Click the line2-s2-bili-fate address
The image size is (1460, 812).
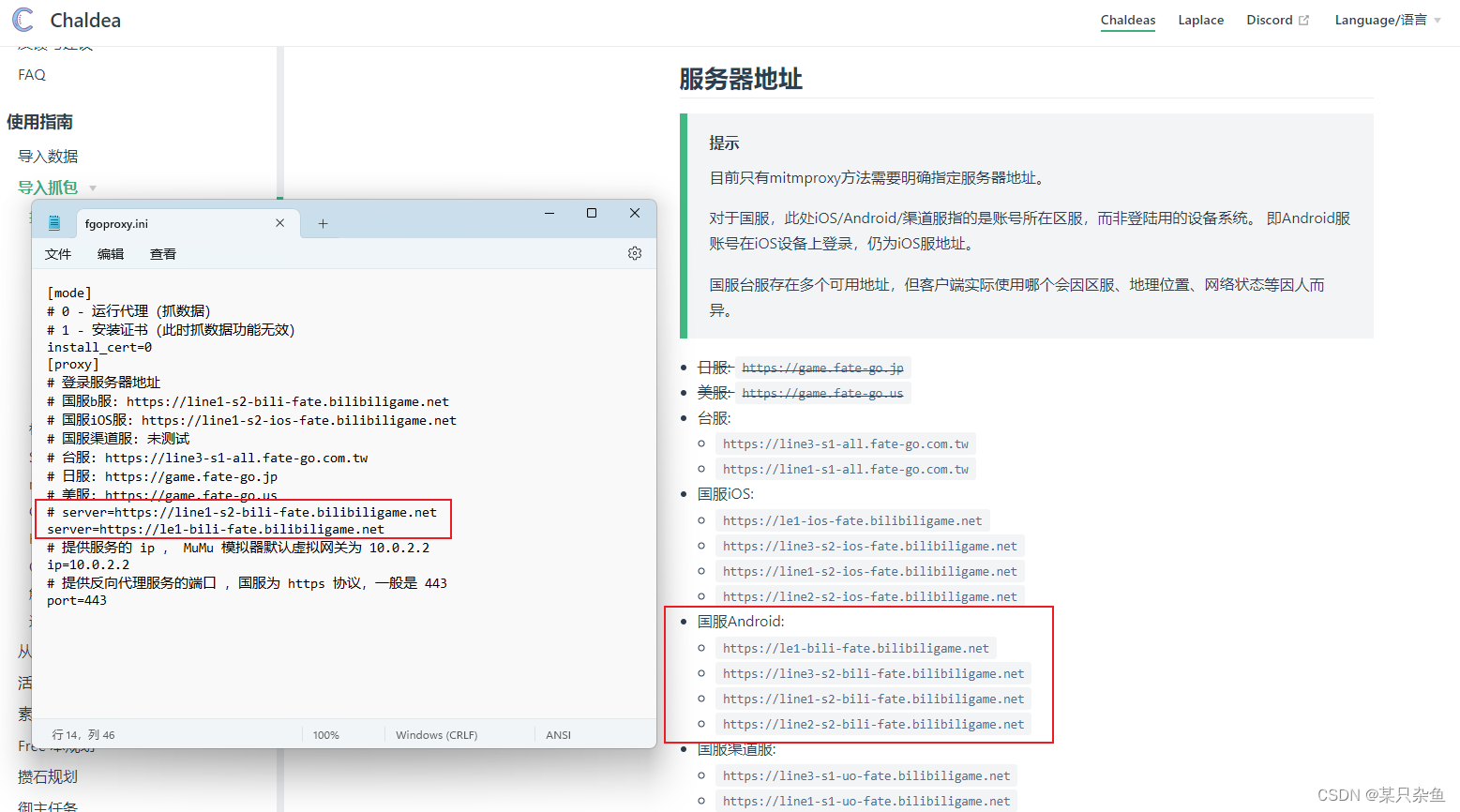pyautogui.click(x=874, y=724)
